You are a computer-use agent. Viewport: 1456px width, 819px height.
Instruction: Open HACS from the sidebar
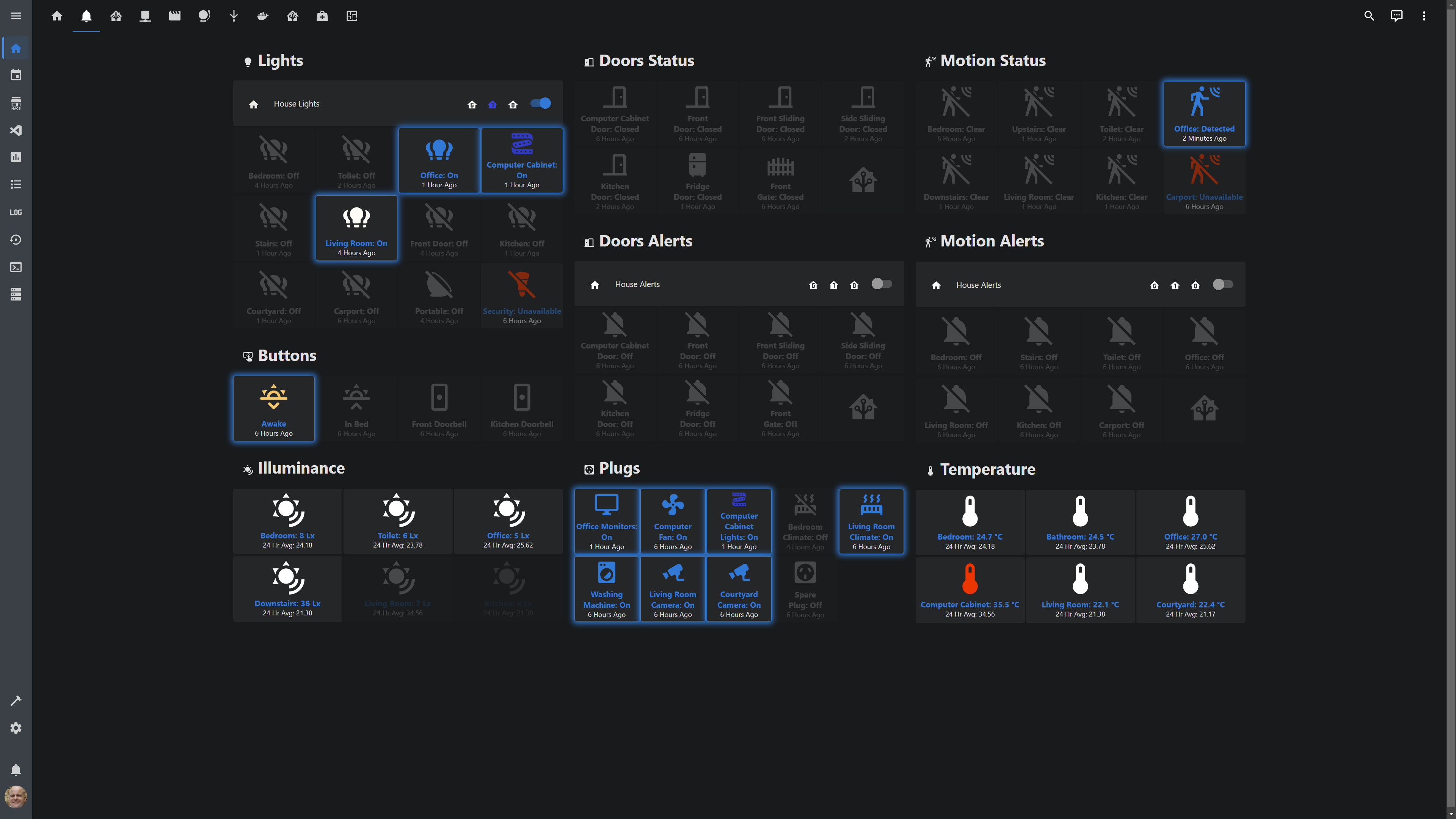click(x=16, y=103)
